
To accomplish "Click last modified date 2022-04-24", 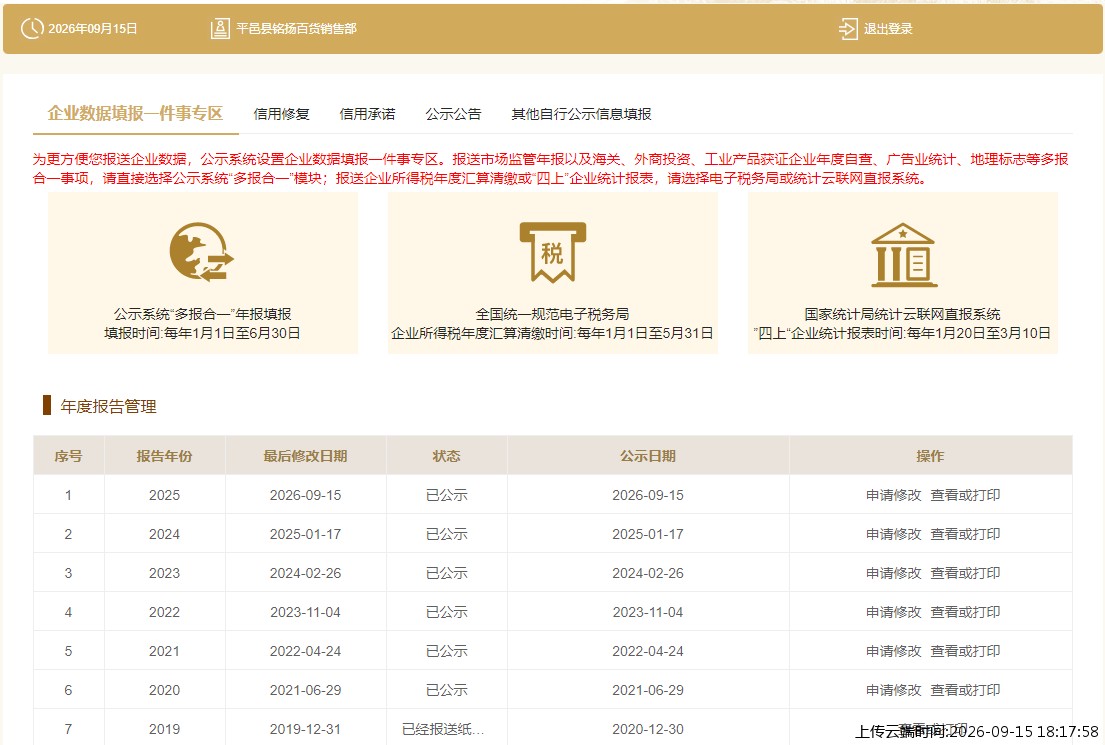I will coord(305,651).
